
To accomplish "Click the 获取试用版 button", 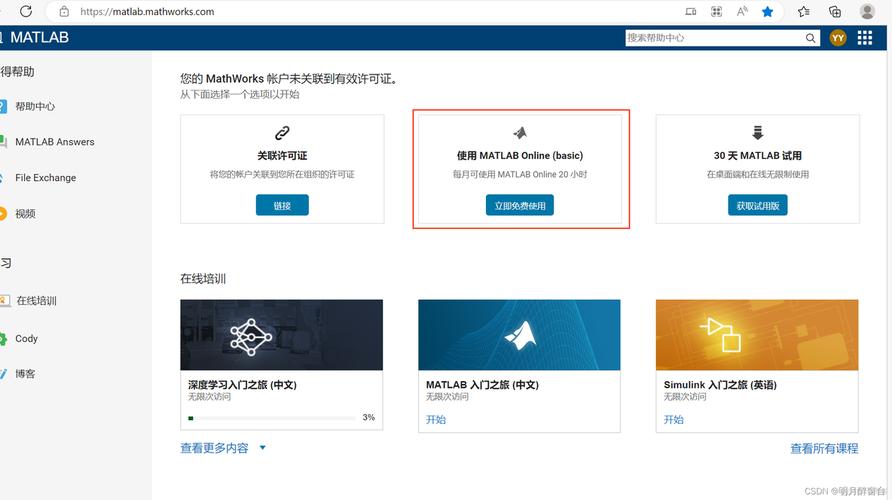I will pos(757,205).
